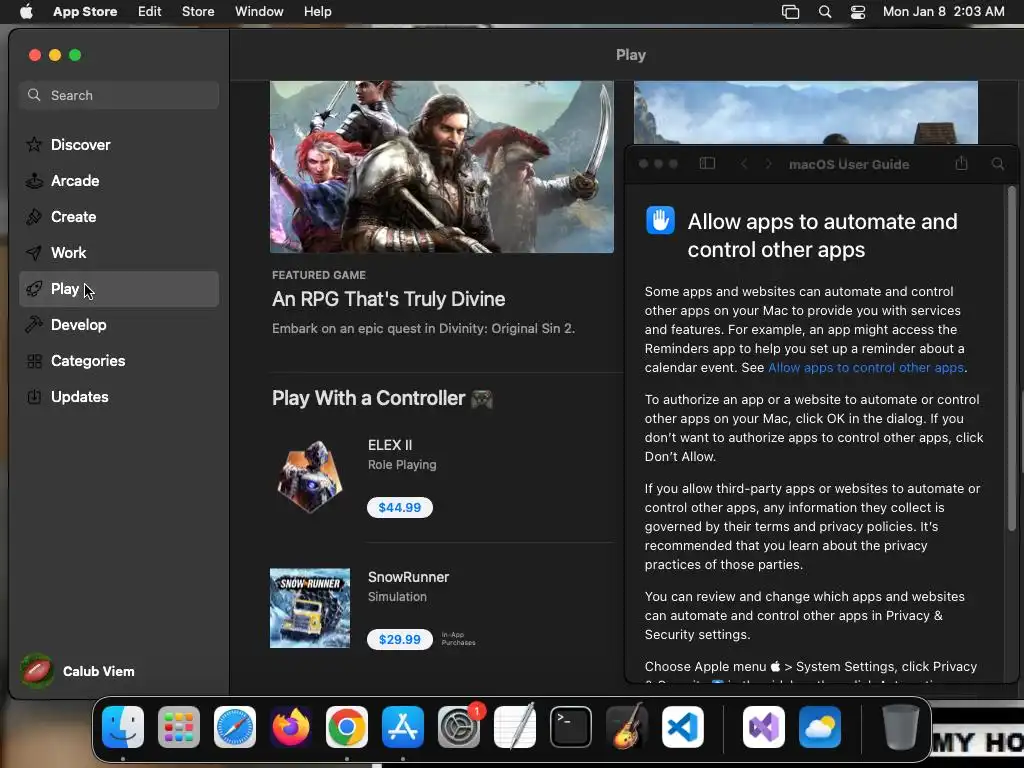Click search icon in macOS User Guide
1024x768 pixels.
coord(998,163)
